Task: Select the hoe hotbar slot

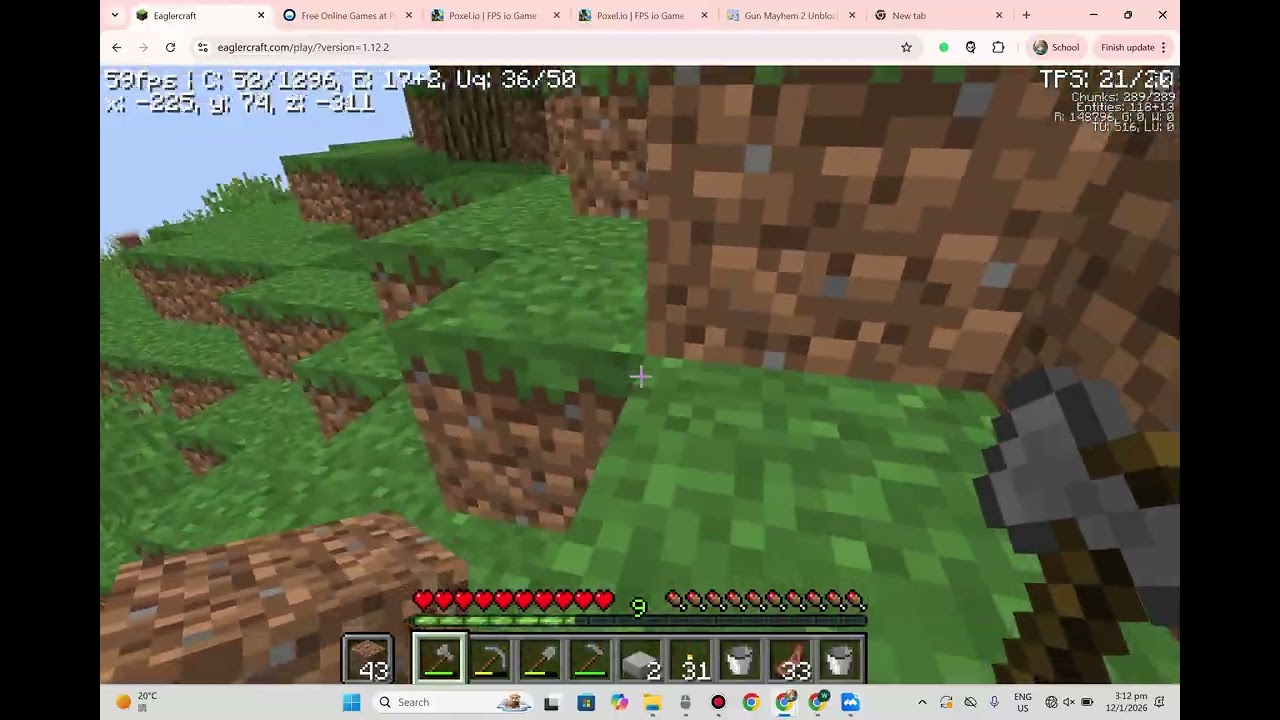Action: tap(590, 660)
